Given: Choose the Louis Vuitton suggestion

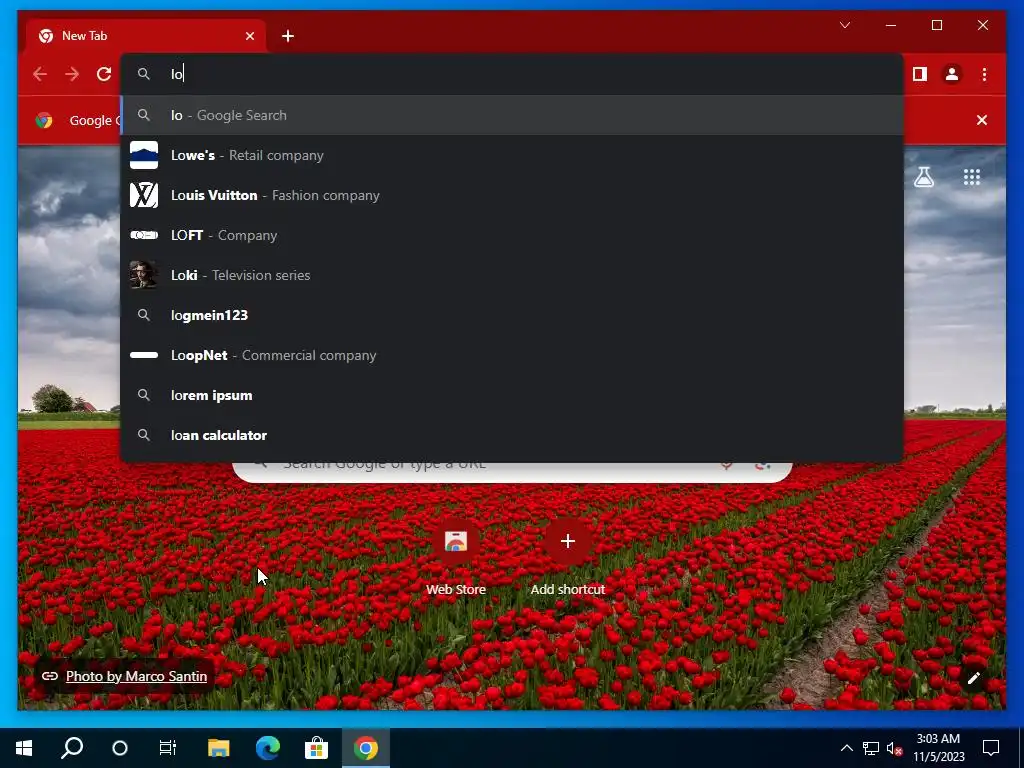Looking at the screenshot, I should point(513,195).
